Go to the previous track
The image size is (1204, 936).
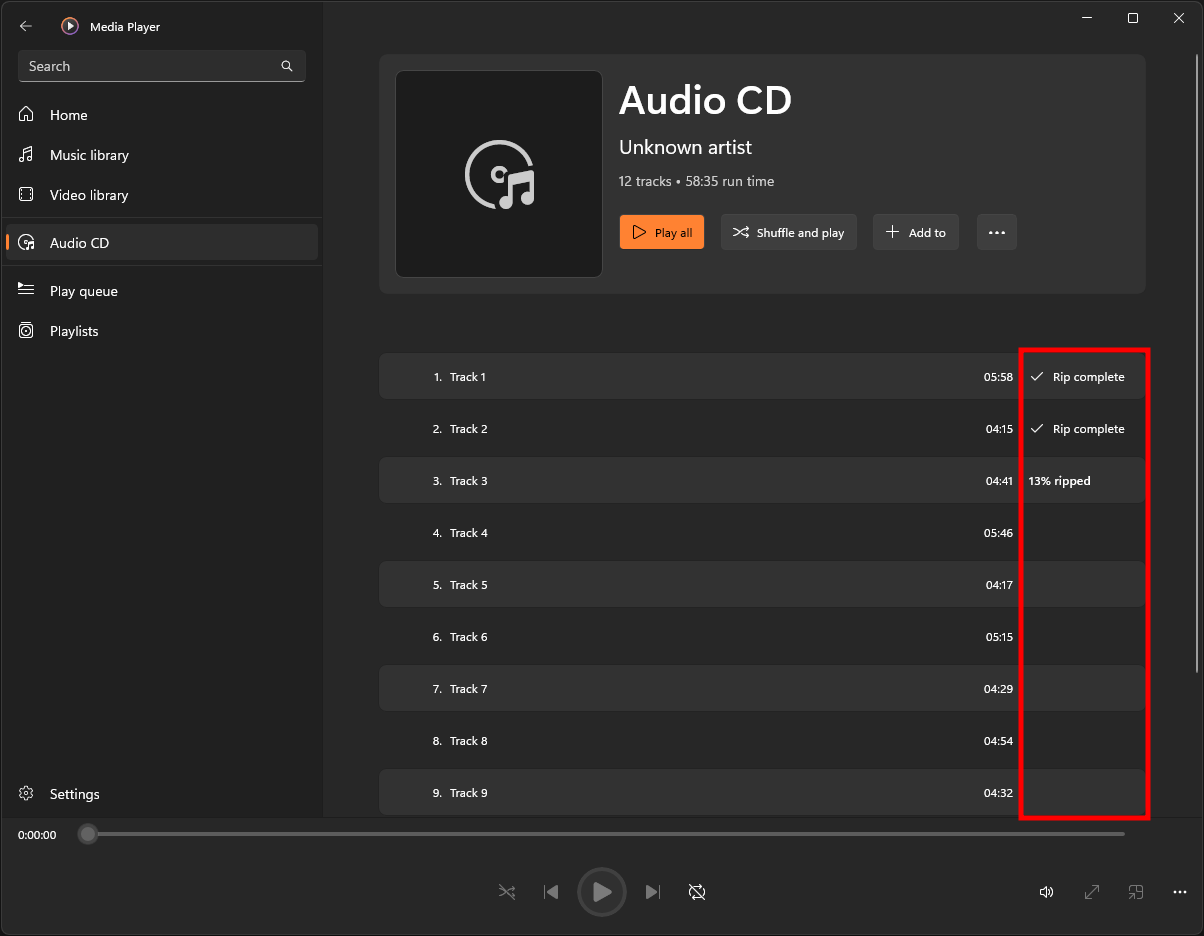click(x=551, y=892)
